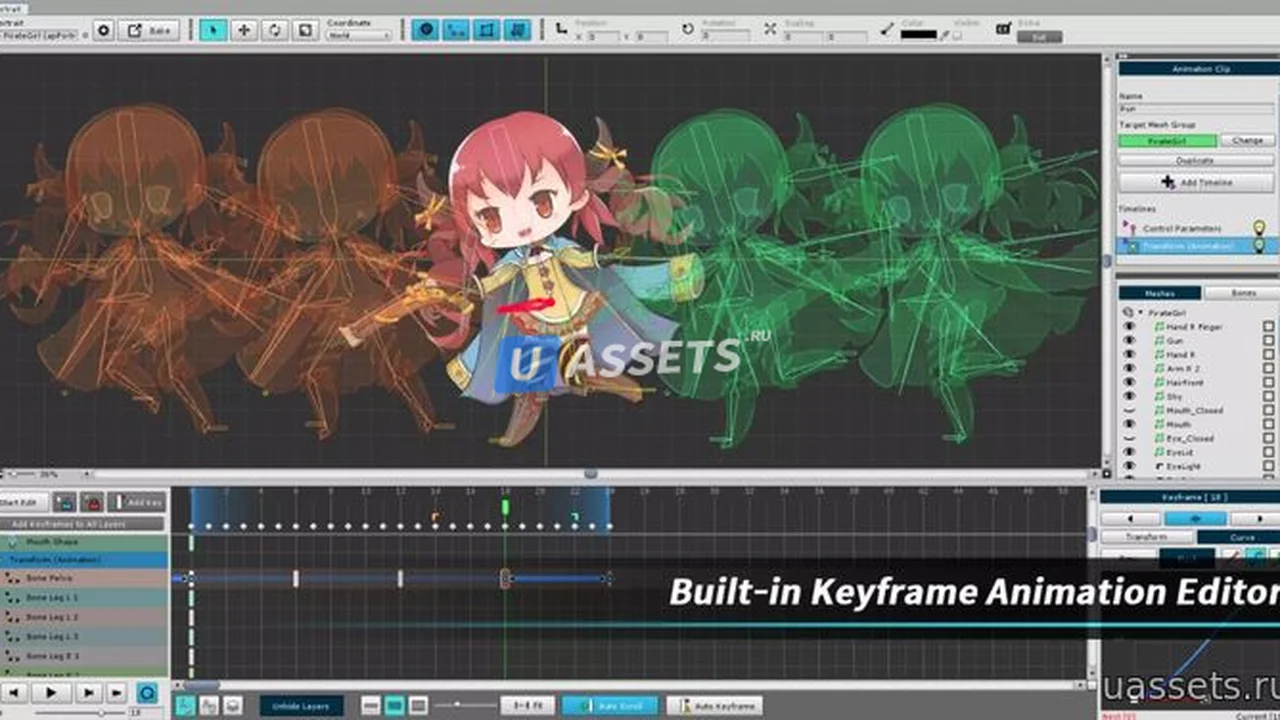
Task: Toggle Auto Keyframe
Action: [x=714, y=706]
